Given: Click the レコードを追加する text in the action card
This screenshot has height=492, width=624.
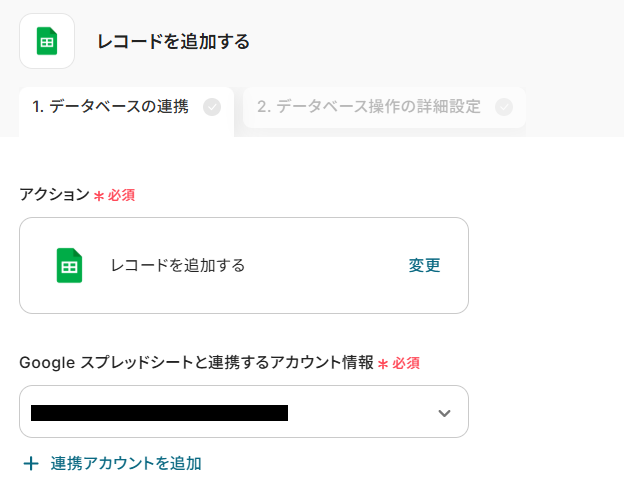Looking at the screenshot, I should point(178,266).
